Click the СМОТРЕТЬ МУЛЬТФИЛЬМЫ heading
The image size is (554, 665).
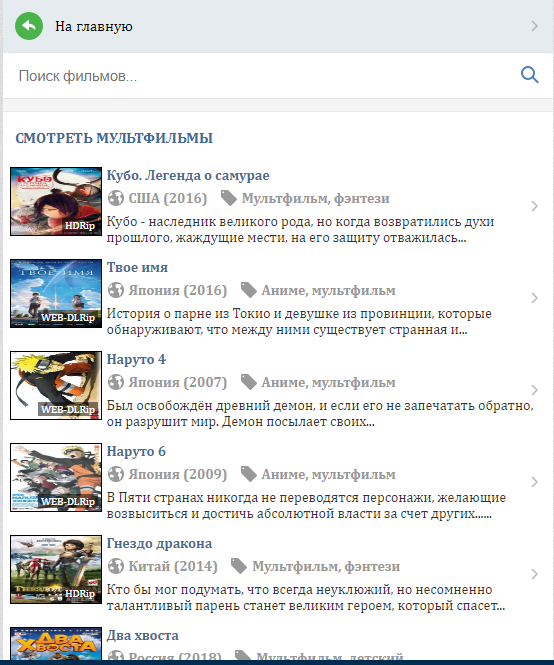[x=114, y=138]
